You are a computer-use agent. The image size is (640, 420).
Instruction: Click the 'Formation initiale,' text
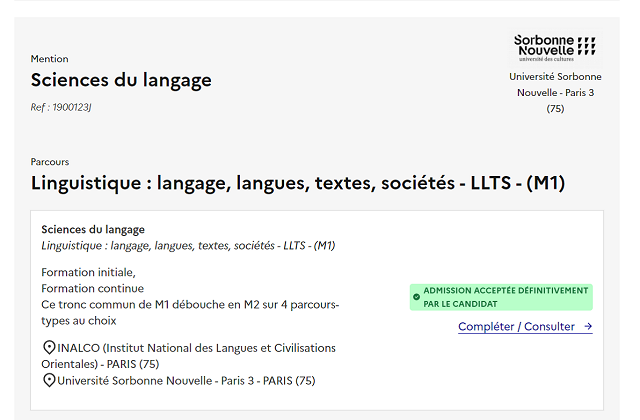click(x=89, y=272)
